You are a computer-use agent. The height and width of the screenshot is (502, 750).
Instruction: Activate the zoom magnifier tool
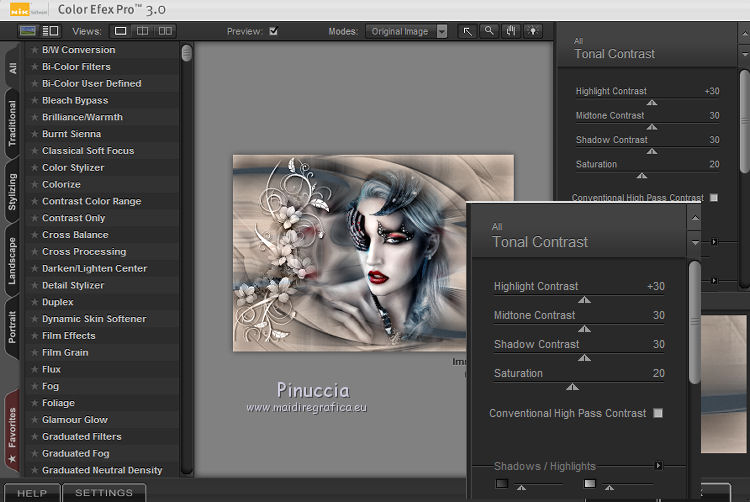(489, 31)
